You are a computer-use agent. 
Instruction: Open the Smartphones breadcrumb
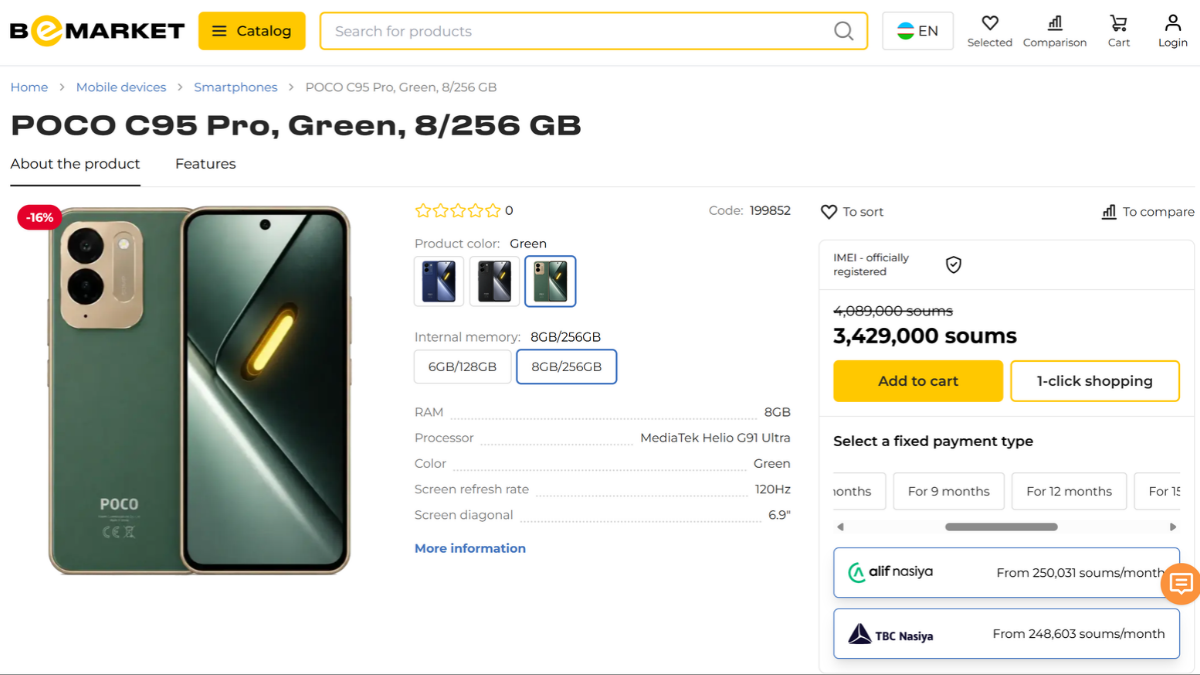235,87
